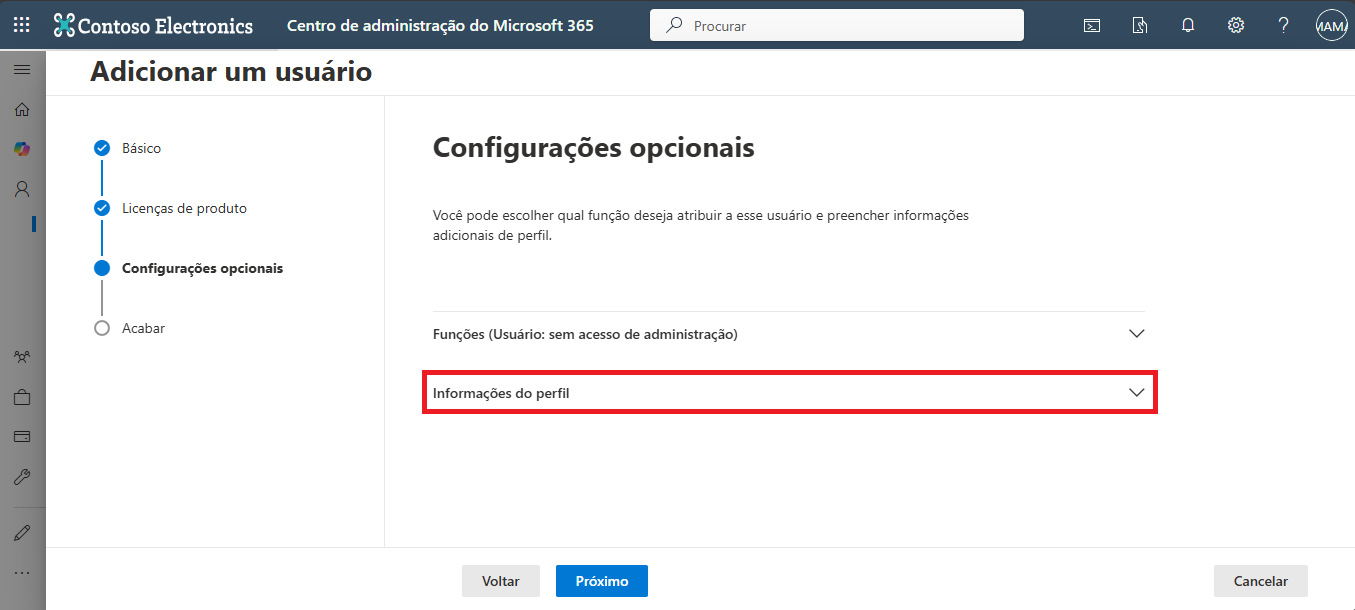Open Copilot from the sidebar
Viewport: 1355px width, 610px height.
click(x=22, y=149)
